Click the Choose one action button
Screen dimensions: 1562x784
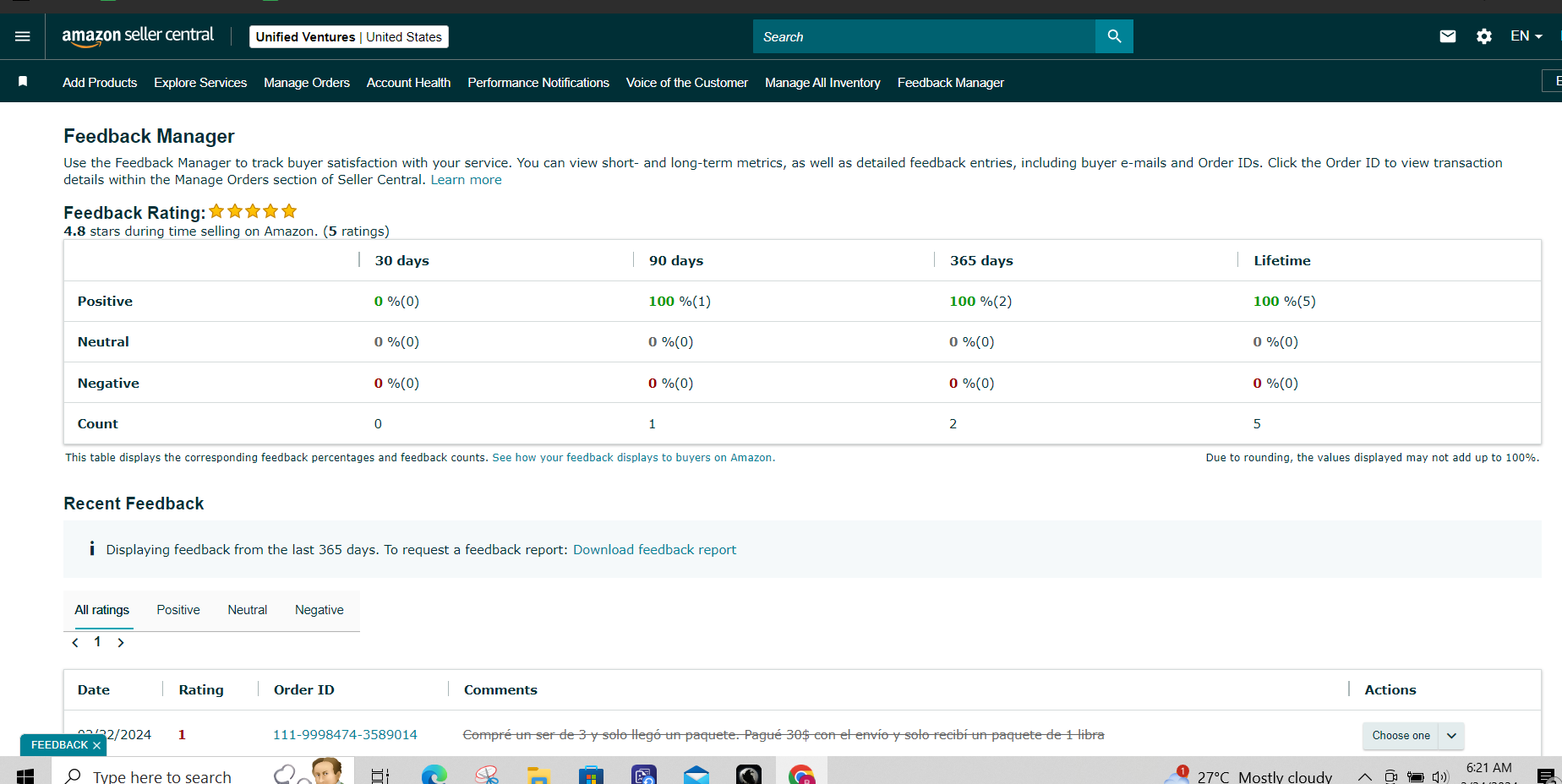1401,736
